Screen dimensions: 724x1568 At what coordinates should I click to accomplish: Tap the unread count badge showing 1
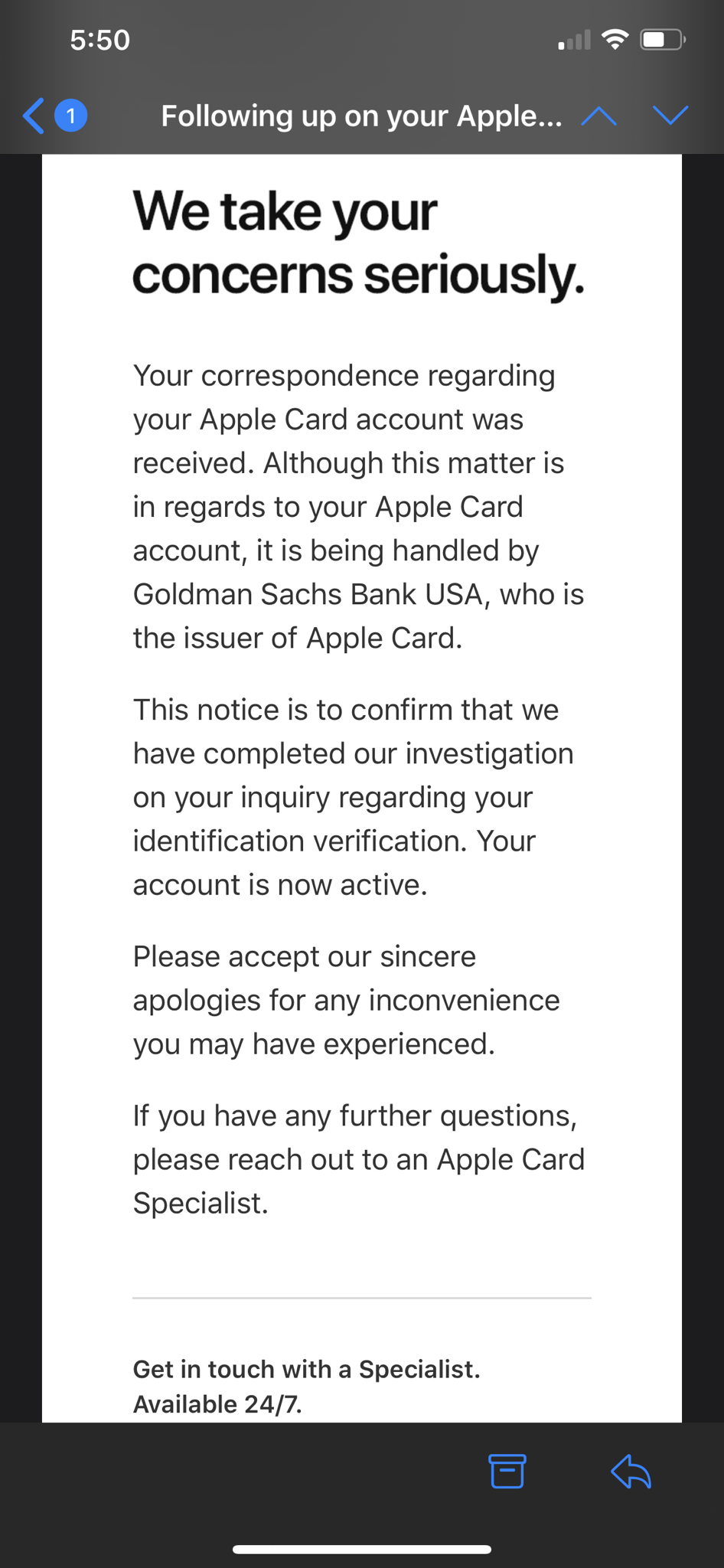(70, 116)
